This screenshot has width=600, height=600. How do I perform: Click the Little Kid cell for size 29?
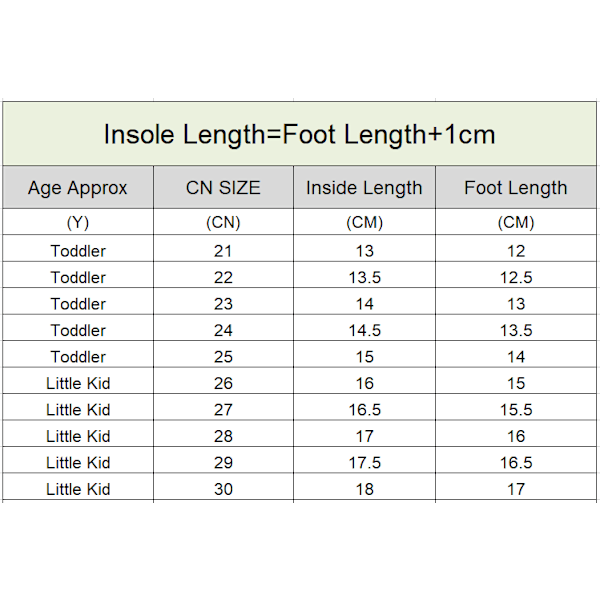pyautogui.click(x=78, y=462)
